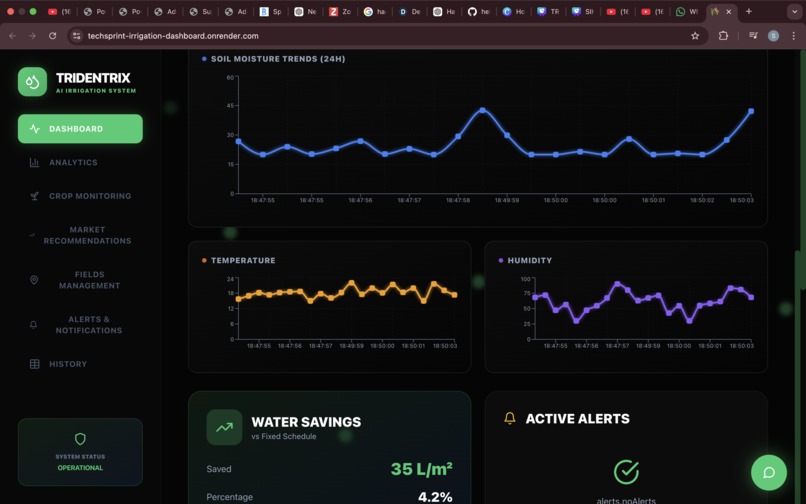View site information icon in address bar

(x=77, y=35)
